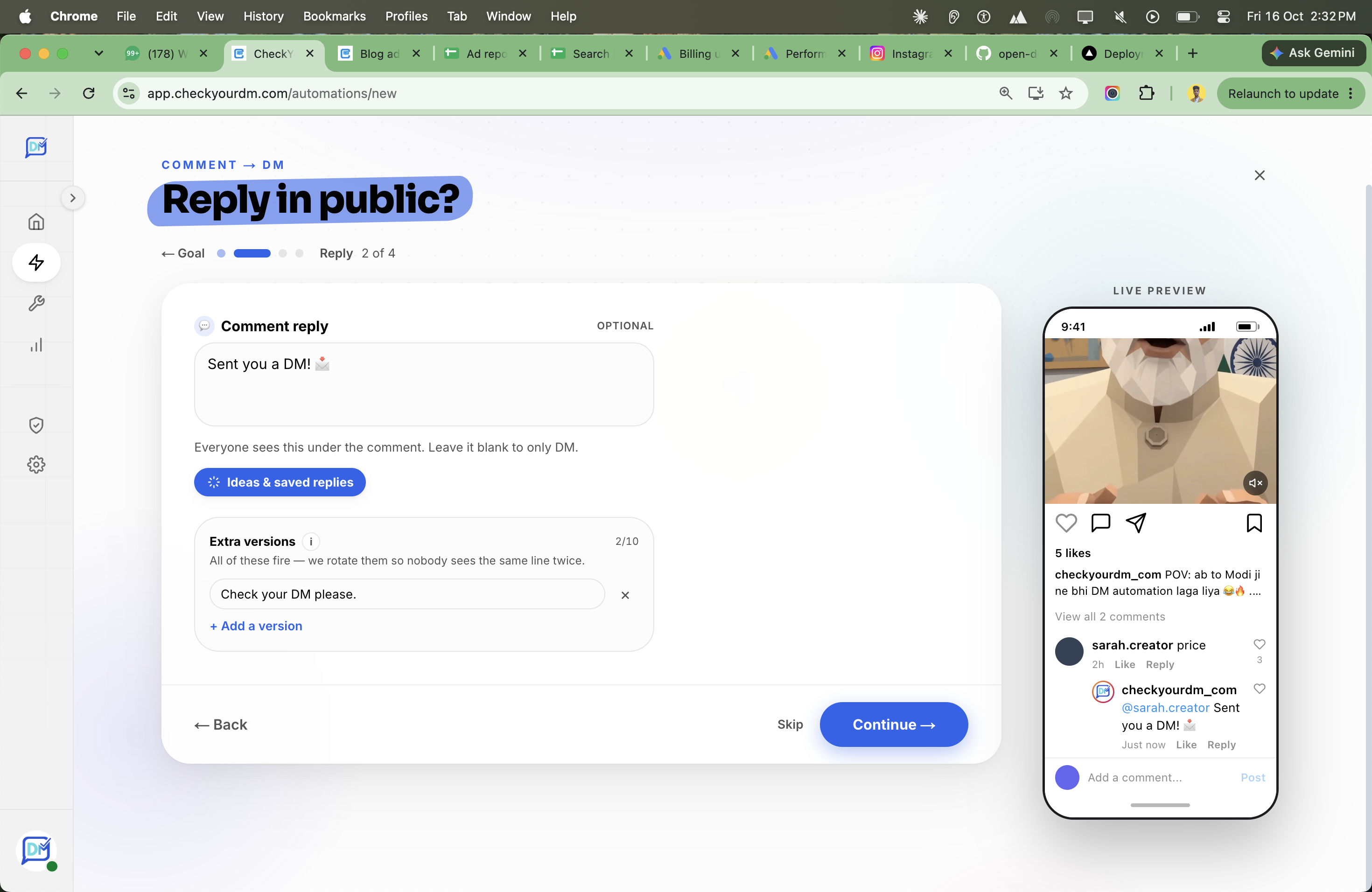Click the CheckYourDM logo at sidebar top
Image resolution: width=1372 pixels, height=892 pixels.
pyautogui.click(x=36, y=147)
